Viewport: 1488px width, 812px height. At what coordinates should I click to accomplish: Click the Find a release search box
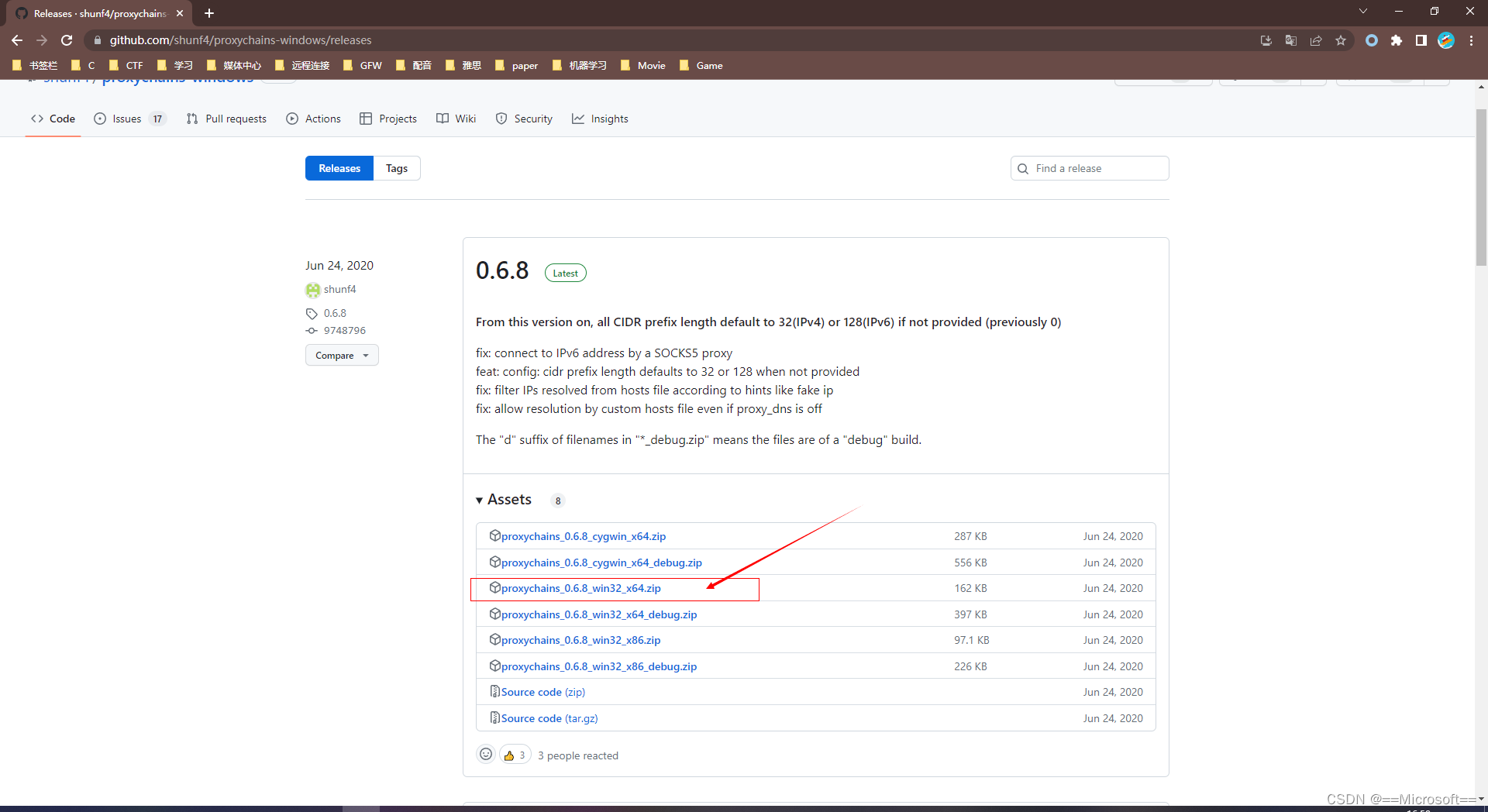[1090, 168]
